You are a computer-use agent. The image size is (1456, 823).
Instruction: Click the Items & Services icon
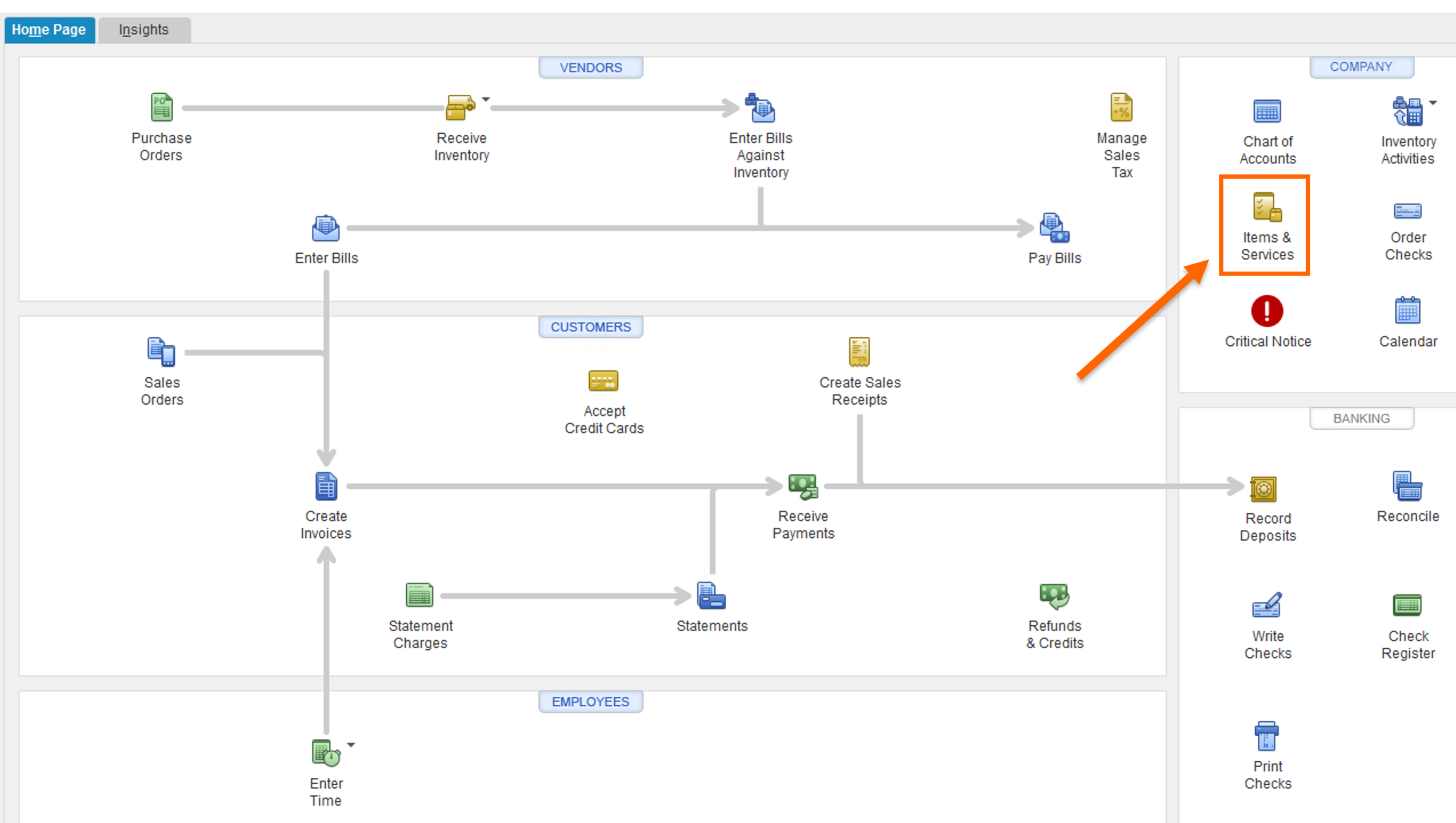[1267, 208]
